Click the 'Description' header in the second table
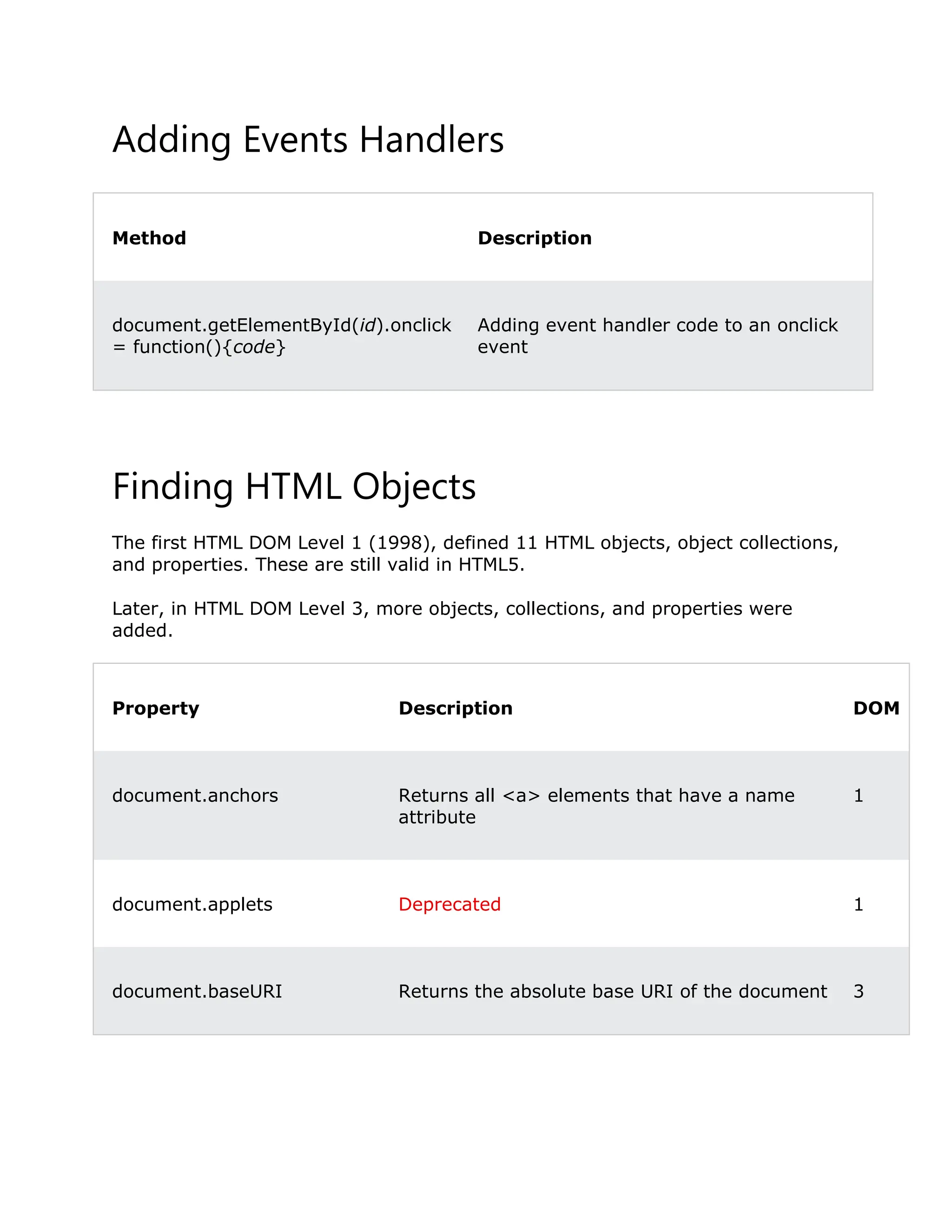Screen dimensions: 952x1232 click(455, 709)
